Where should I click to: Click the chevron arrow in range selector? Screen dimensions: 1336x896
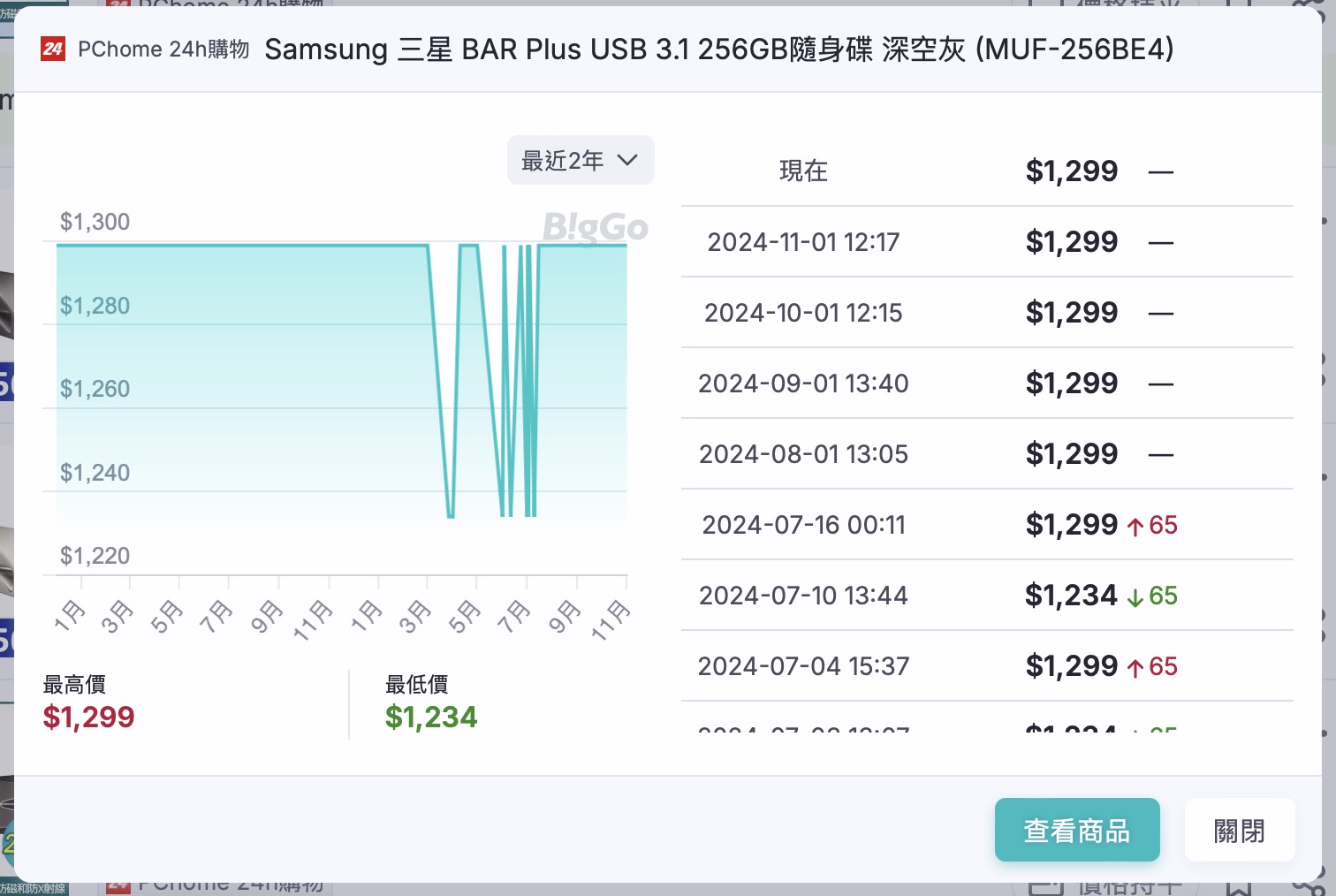pos(627,160)
